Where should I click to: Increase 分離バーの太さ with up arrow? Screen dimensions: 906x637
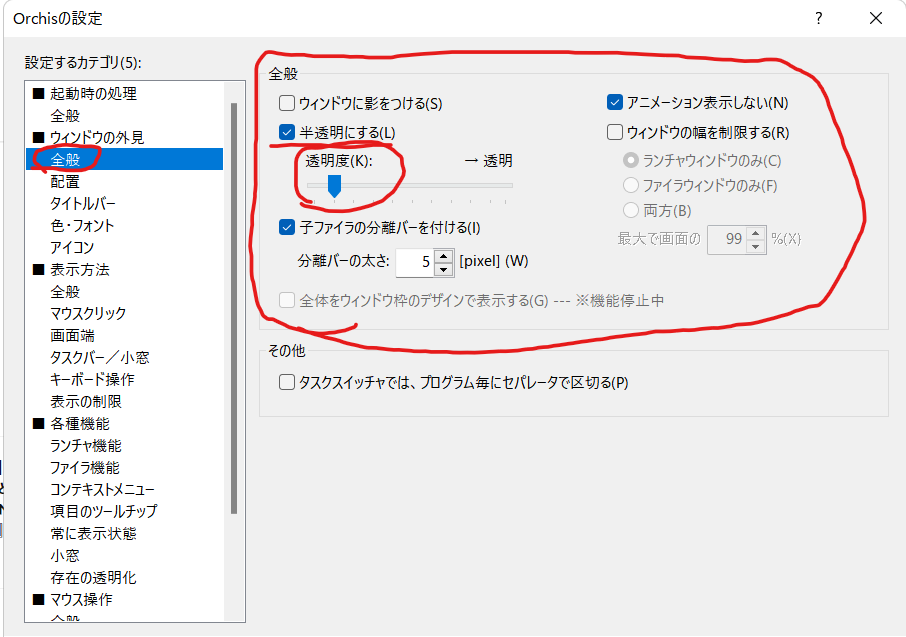point(443,256)
